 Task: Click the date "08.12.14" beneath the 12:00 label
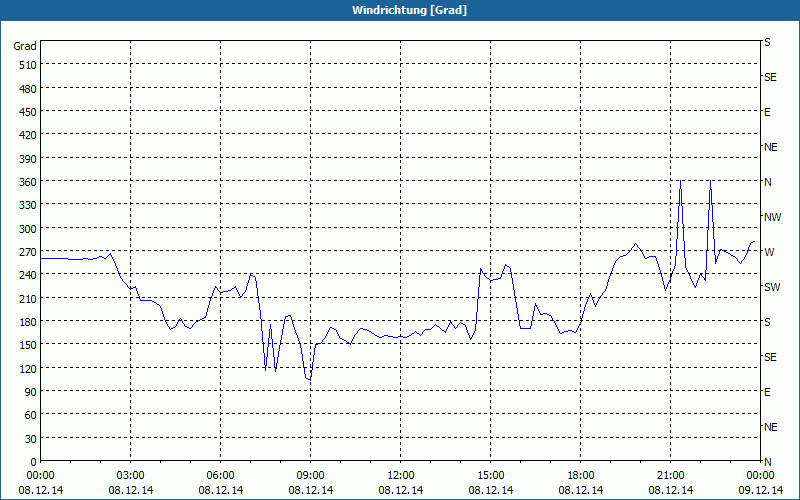coord(401,490)
